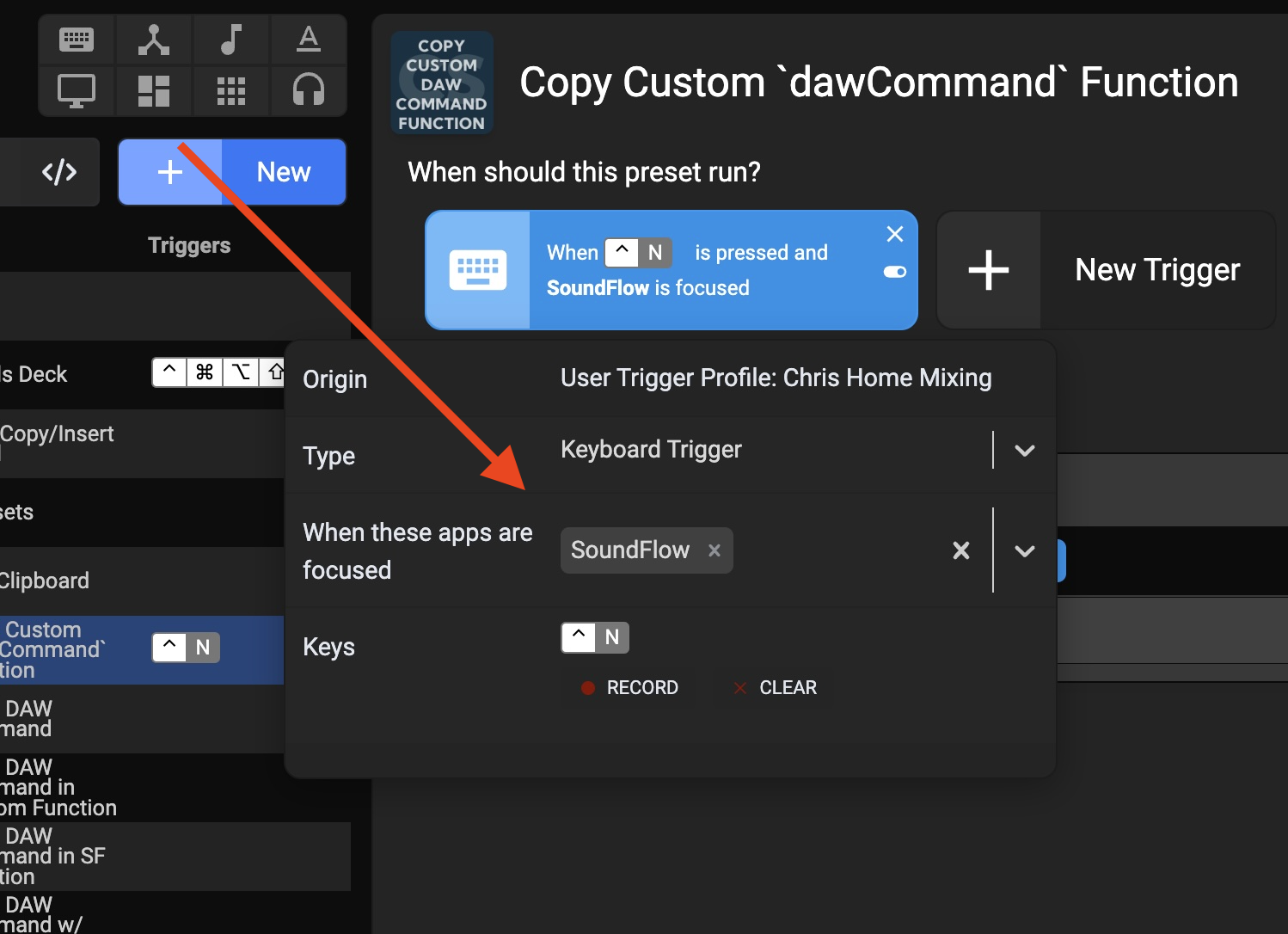This screenshot has width=1288, height=934.
Task: Open the headphones icon
Action: coord(308,90)
